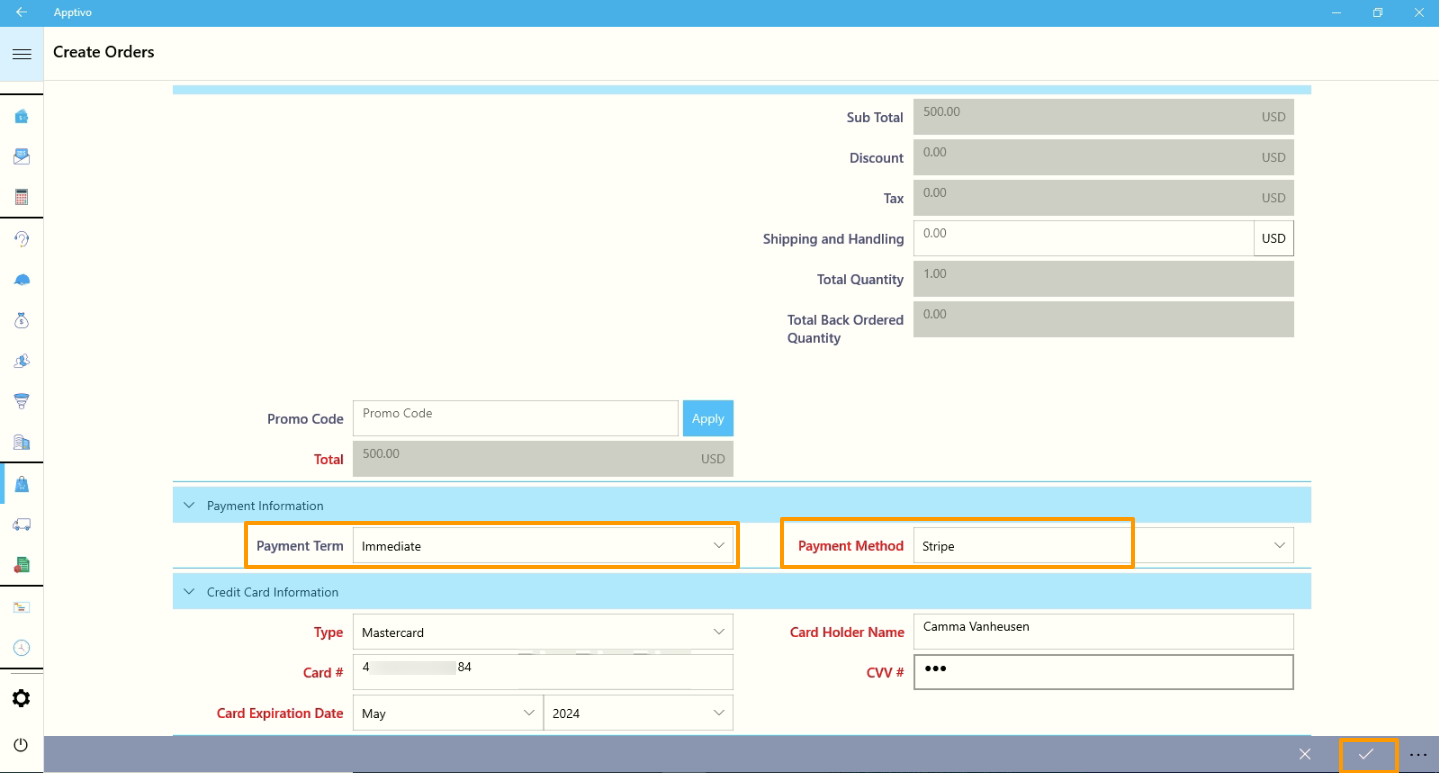The height and width of the screenshot is (773, 1439).
Task: Save order with checkmark button
Action: [x=1366, y=754]
